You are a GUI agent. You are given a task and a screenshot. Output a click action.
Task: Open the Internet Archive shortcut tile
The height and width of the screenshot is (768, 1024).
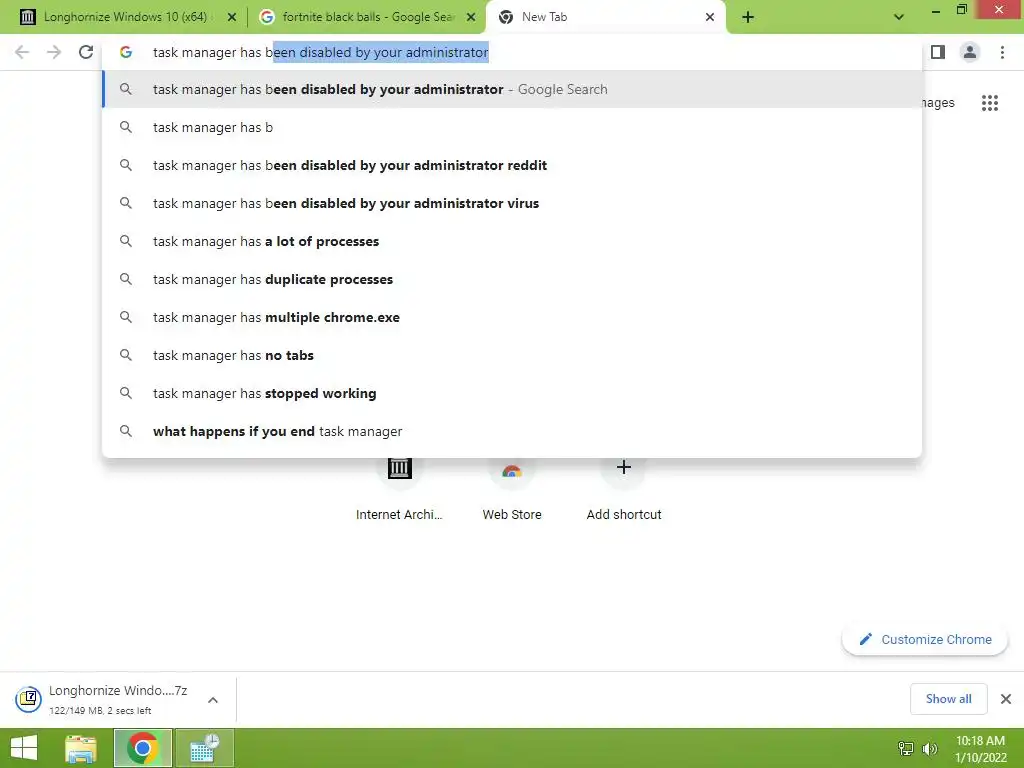[399, 487]
